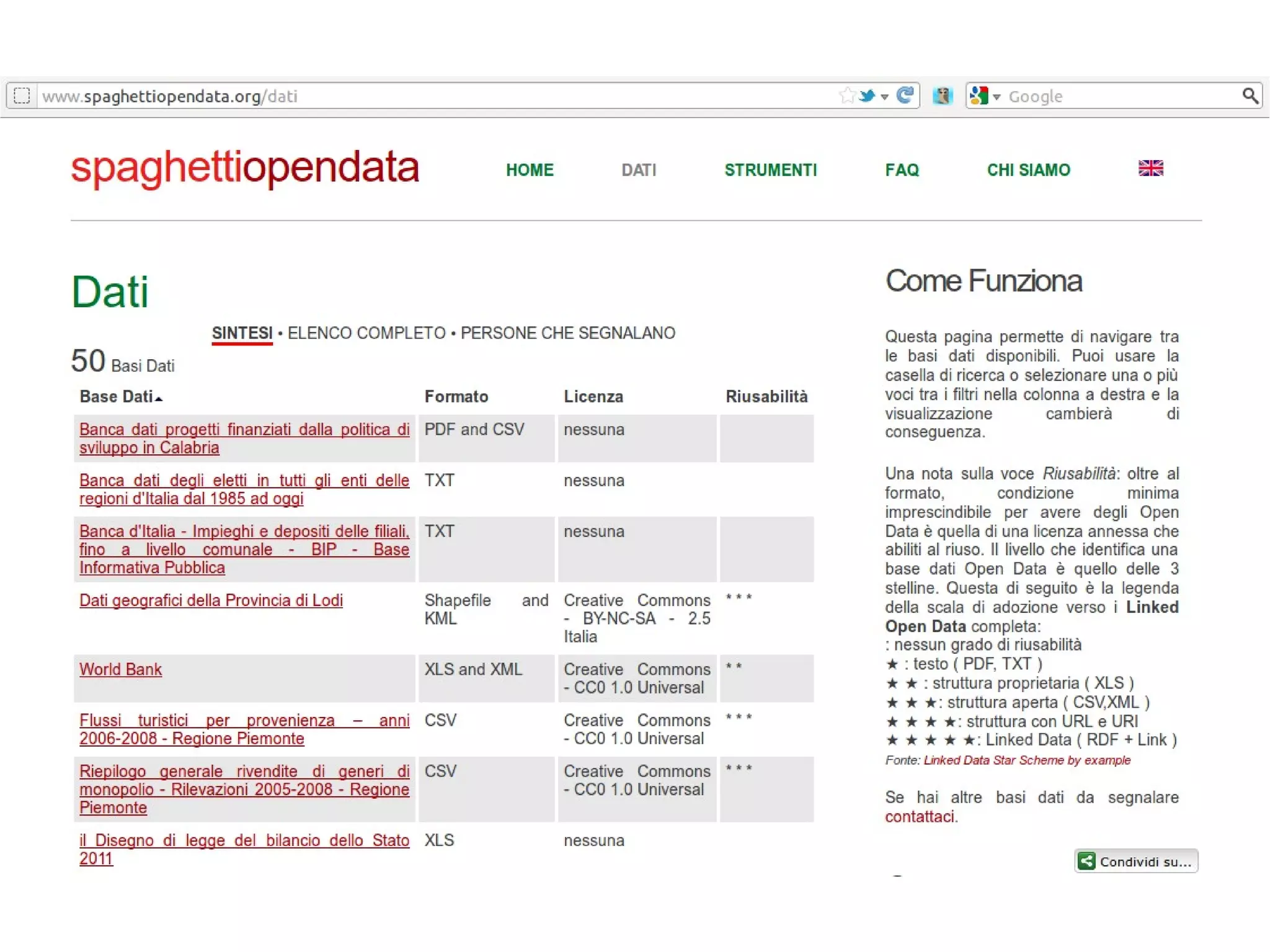This screenshot has width=1270, height=952.
Task: Click the Twitter bird icon in address bar
Action: (868, 96)
